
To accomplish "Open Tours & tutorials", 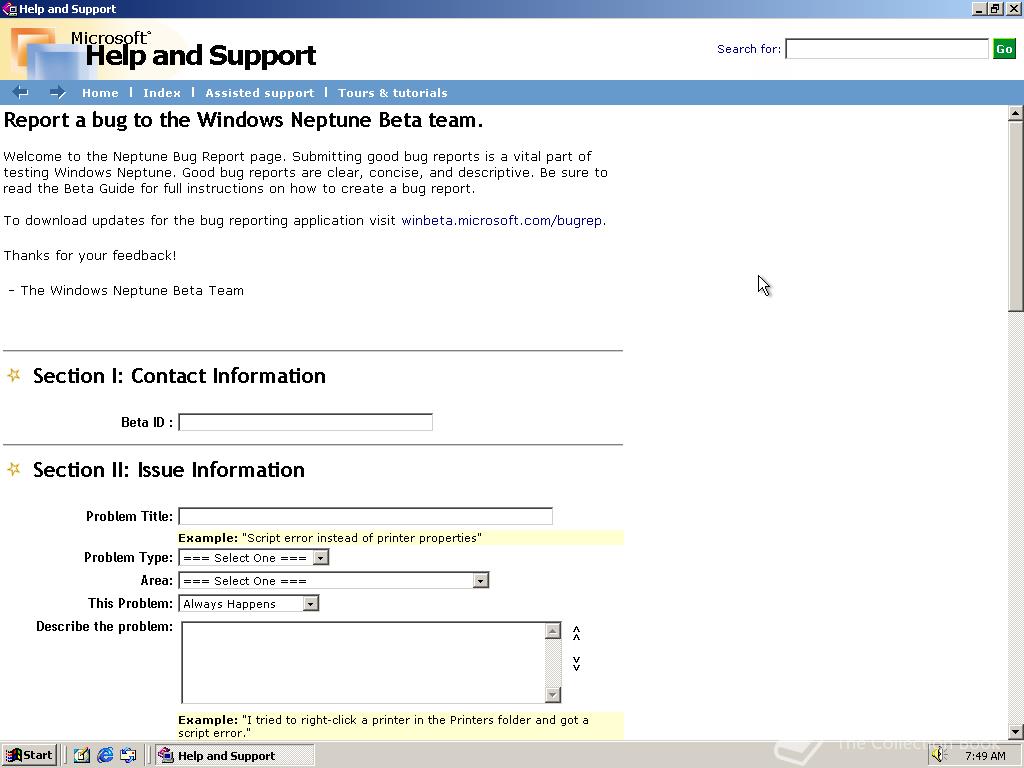I will (392, 93).
